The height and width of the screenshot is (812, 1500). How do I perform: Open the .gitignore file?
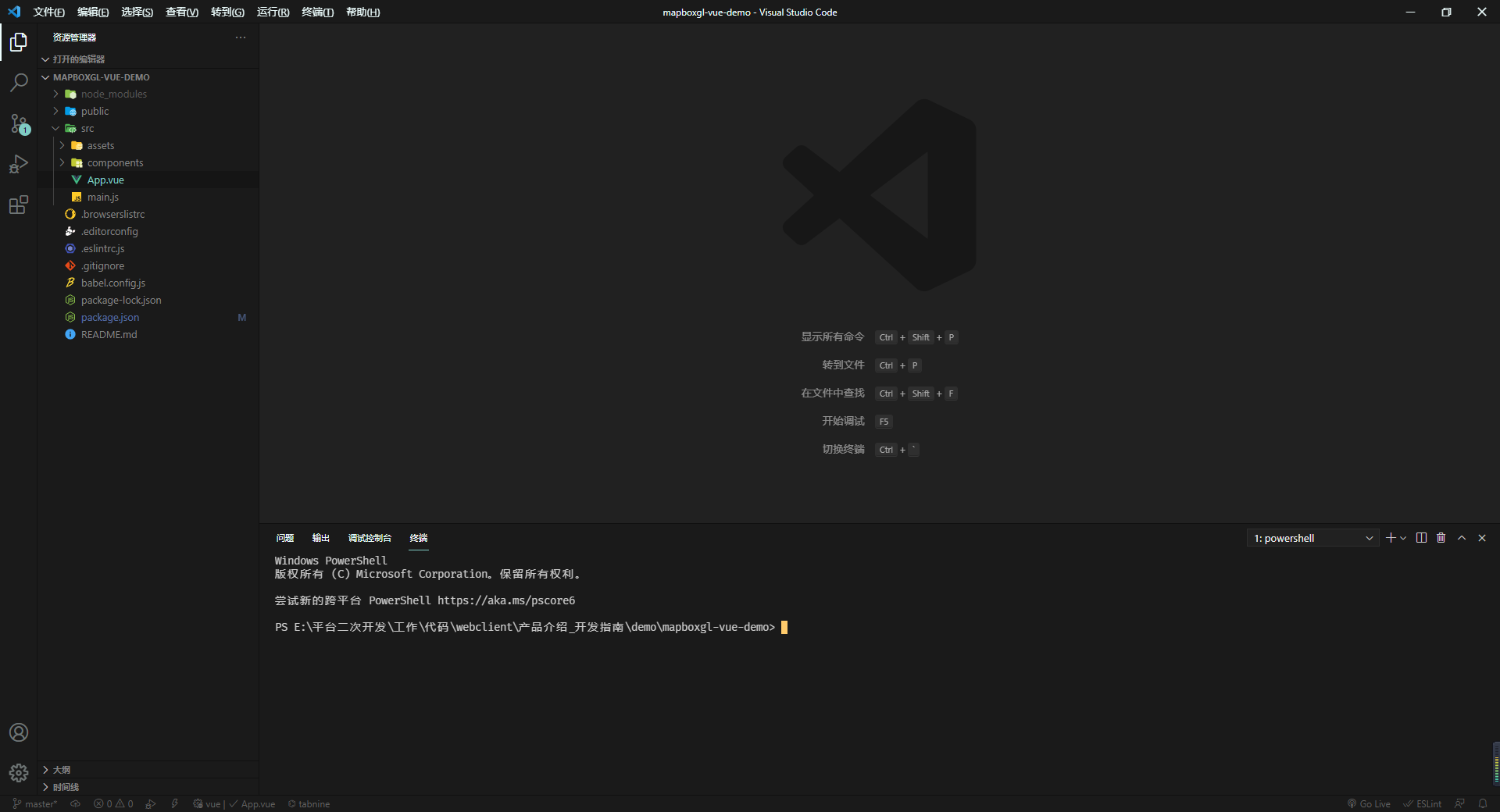(148, 266)
